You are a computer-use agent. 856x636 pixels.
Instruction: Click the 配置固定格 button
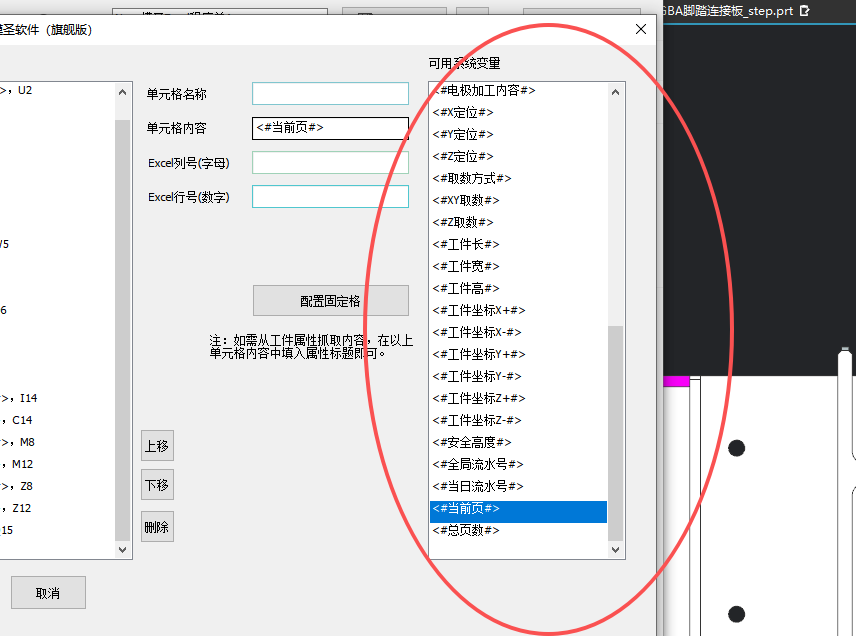[330, 300]
